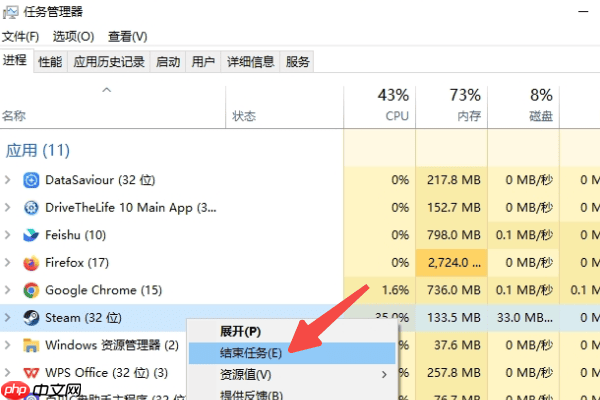The image size is (600, 400).
Task: Switch to the 用户 tab
Action: 203,62
